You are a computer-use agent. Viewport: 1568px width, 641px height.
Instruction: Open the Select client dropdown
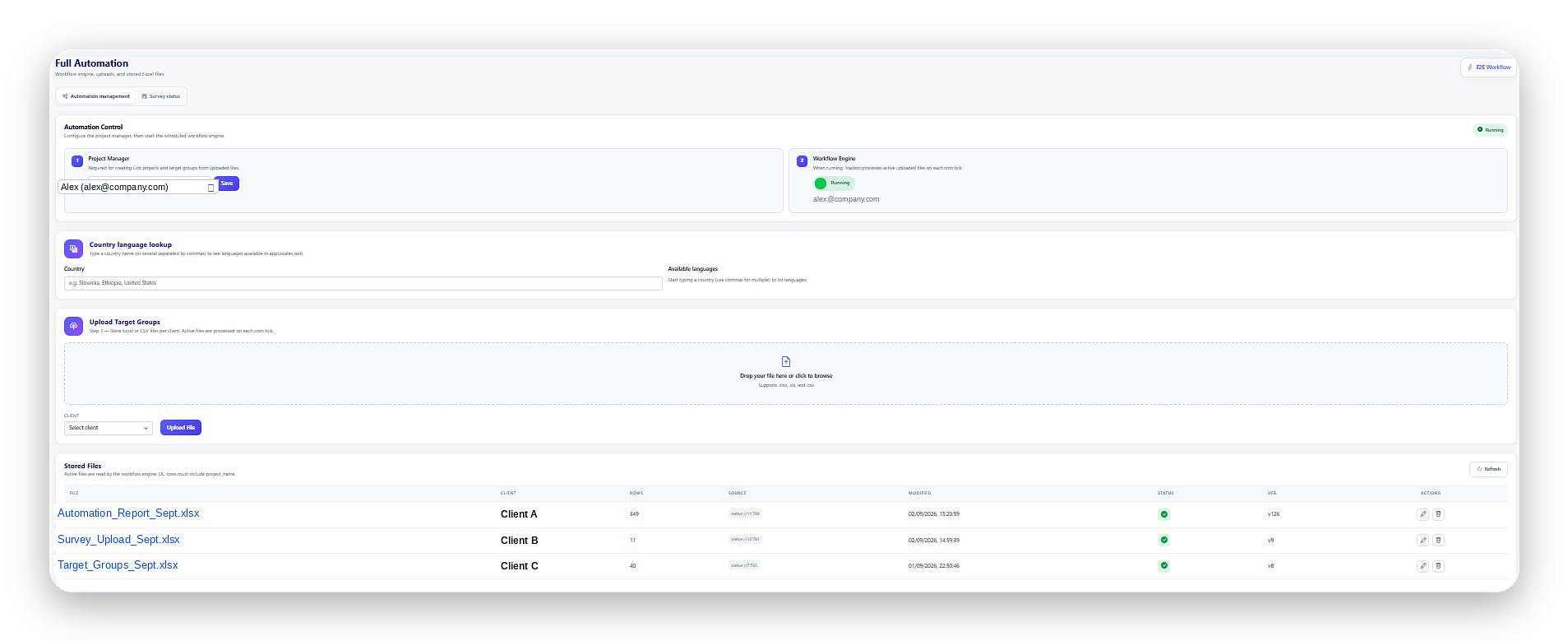(x=109, y=428)
